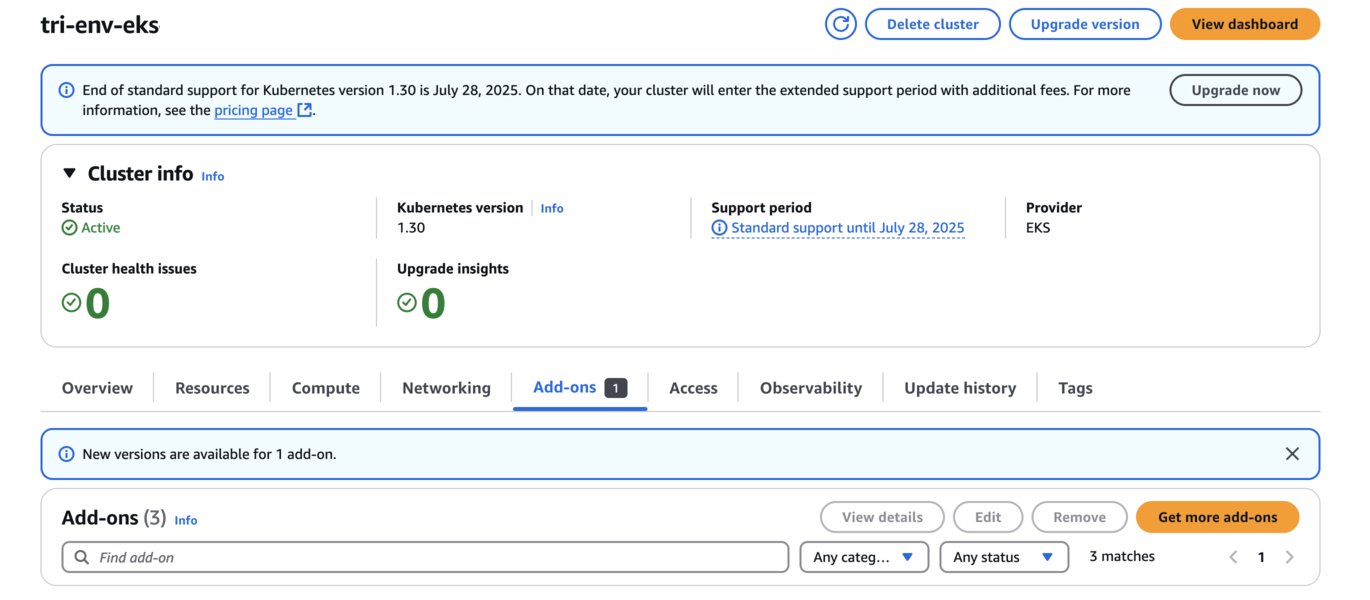Click the external link icon beside pricing page
This screenshot has width=1370, height=600.
(x=305, y=110)
